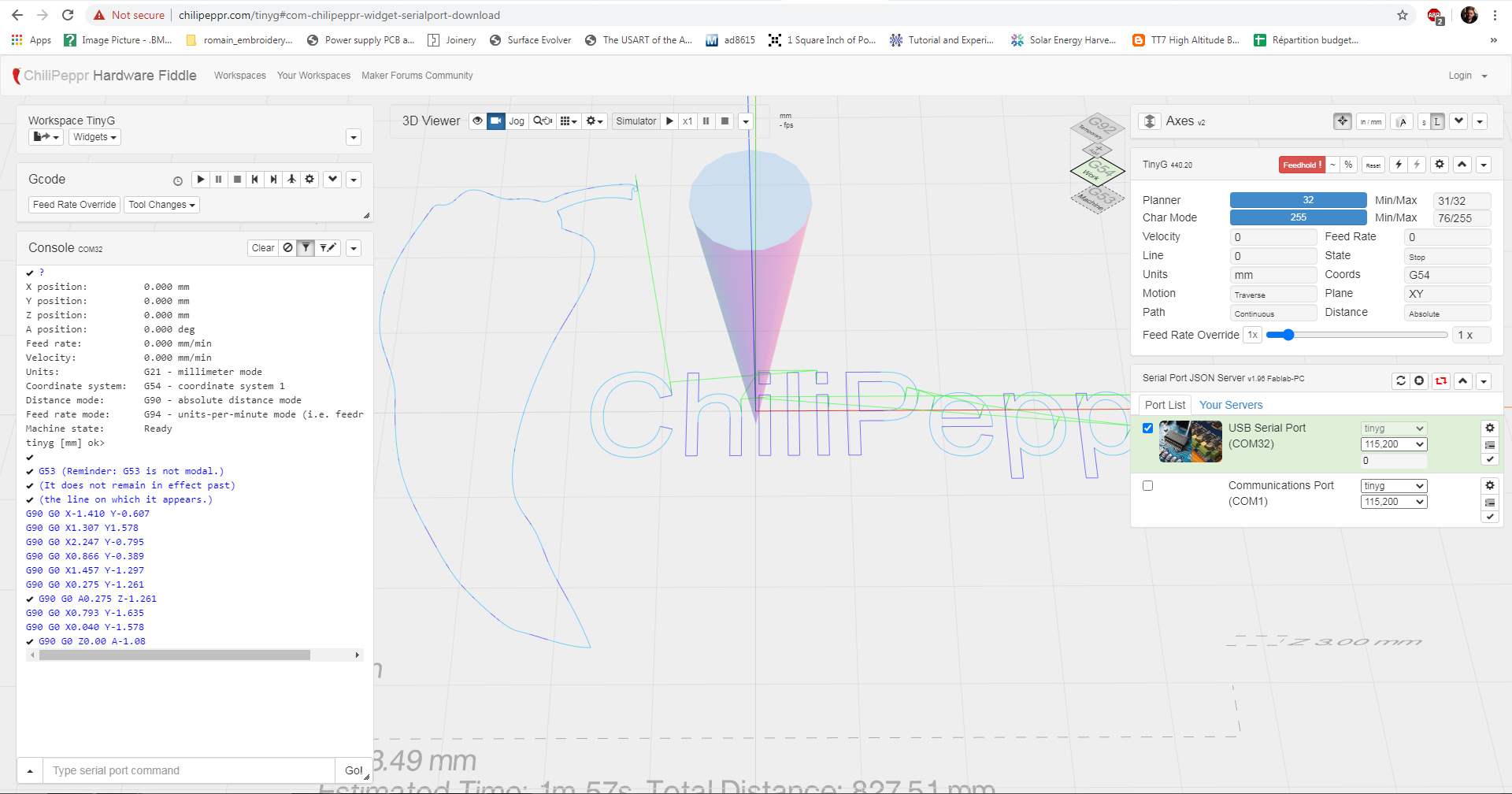This screenshot has height=794, width=1512.
Task: Click the Feed Rate Override button
Action: coord(75,205)
